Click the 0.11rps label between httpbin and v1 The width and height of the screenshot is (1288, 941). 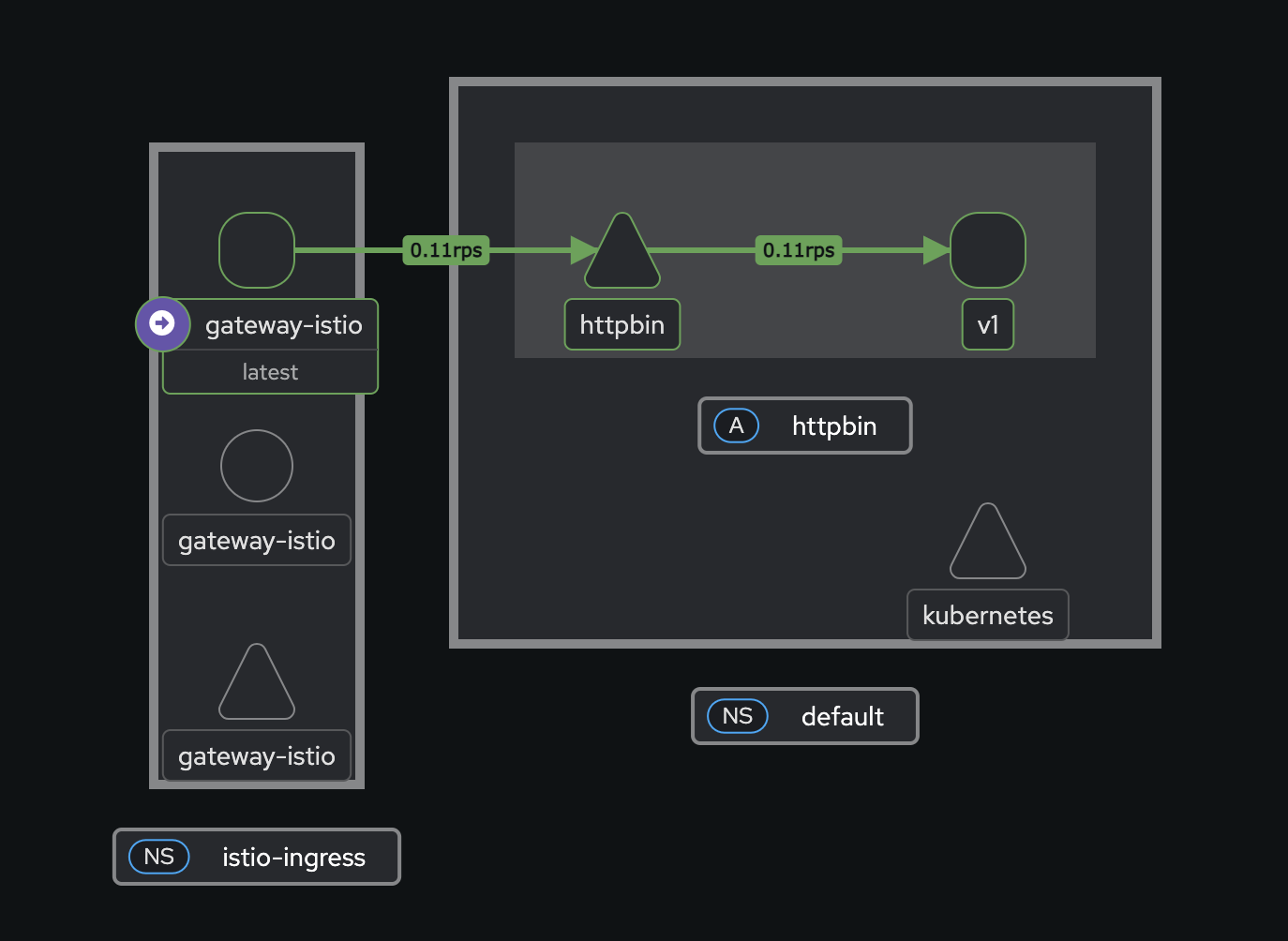(799, 250)
